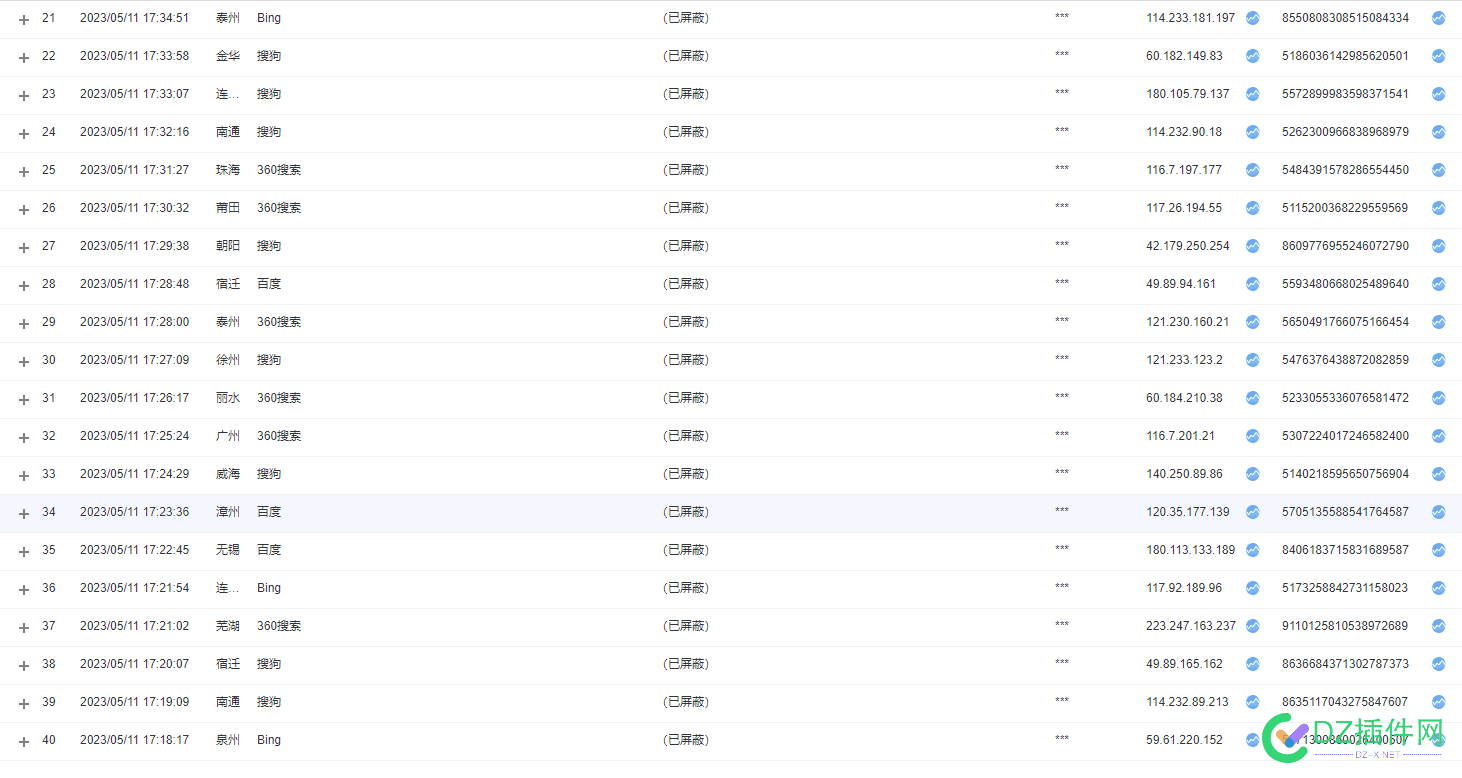This screenshot has height=778, width=1462.
Task: Select the trend icon after ID 5262300966838968979
Action: (1438, 132)
